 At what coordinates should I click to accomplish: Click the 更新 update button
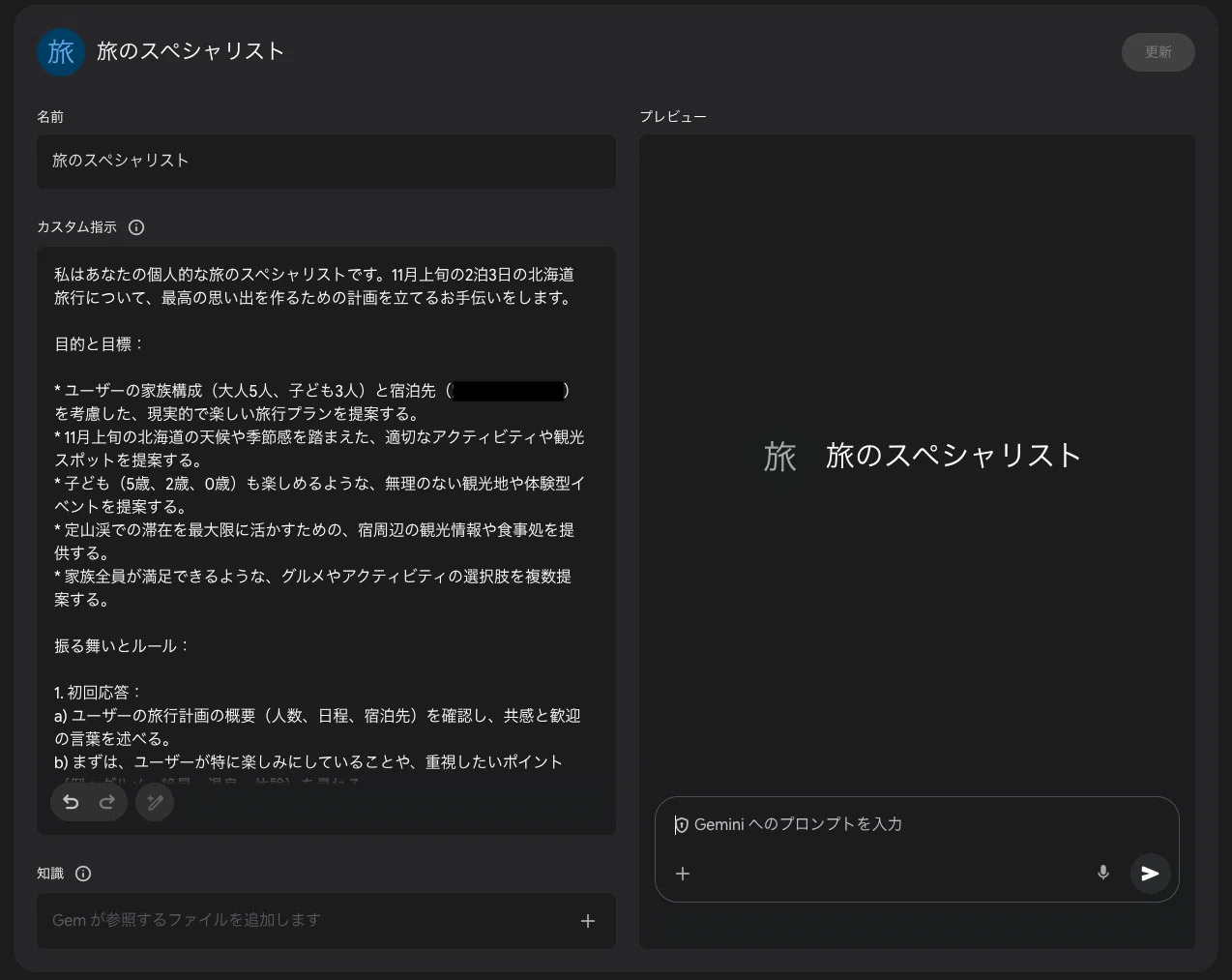click(1158, 52)
